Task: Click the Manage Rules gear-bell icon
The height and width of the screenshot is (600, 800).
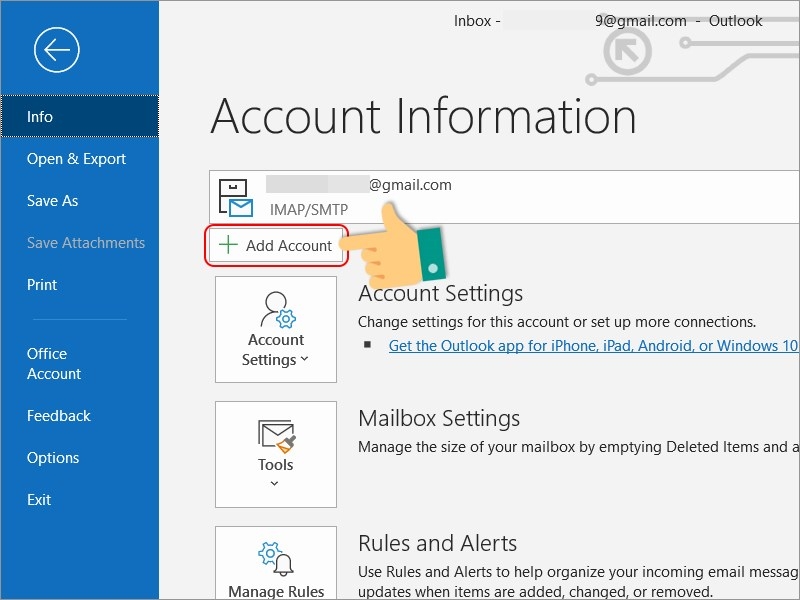Action: coord(276,559)
